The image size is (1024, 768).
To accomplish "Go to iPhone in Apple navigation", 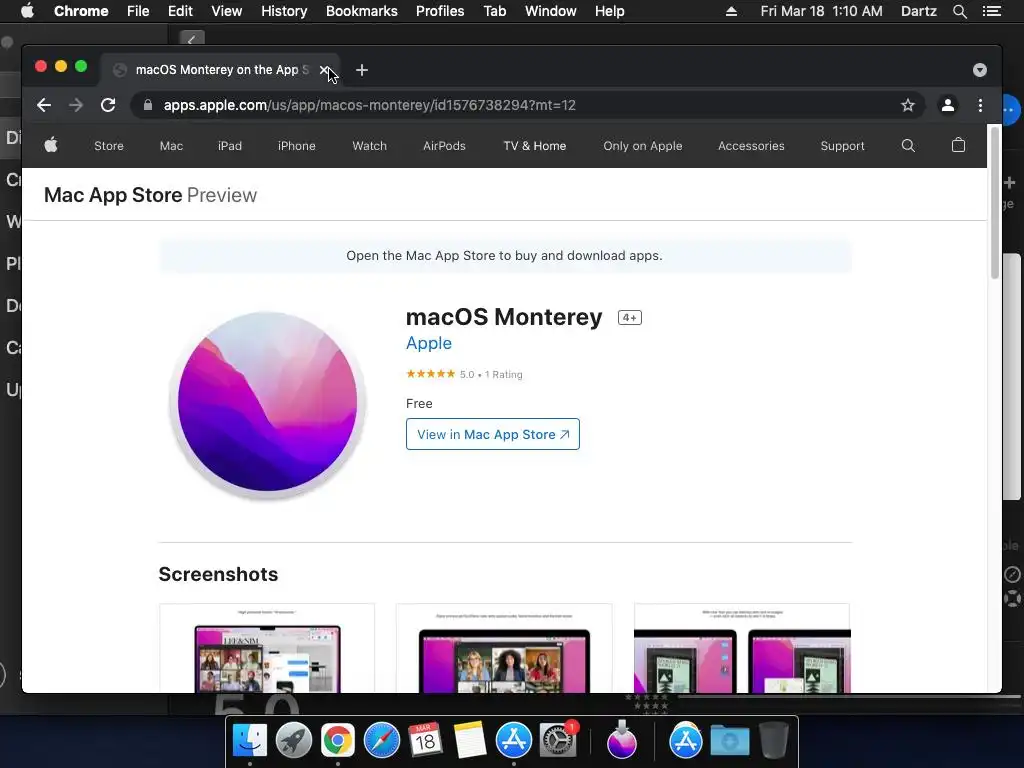I will tap(296, 146).
